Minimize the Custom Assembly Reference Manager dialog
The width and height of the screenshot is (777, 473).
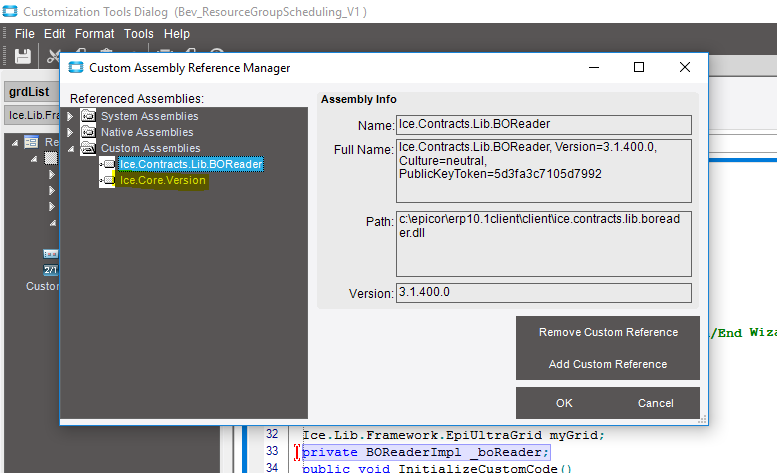[594, 67]
